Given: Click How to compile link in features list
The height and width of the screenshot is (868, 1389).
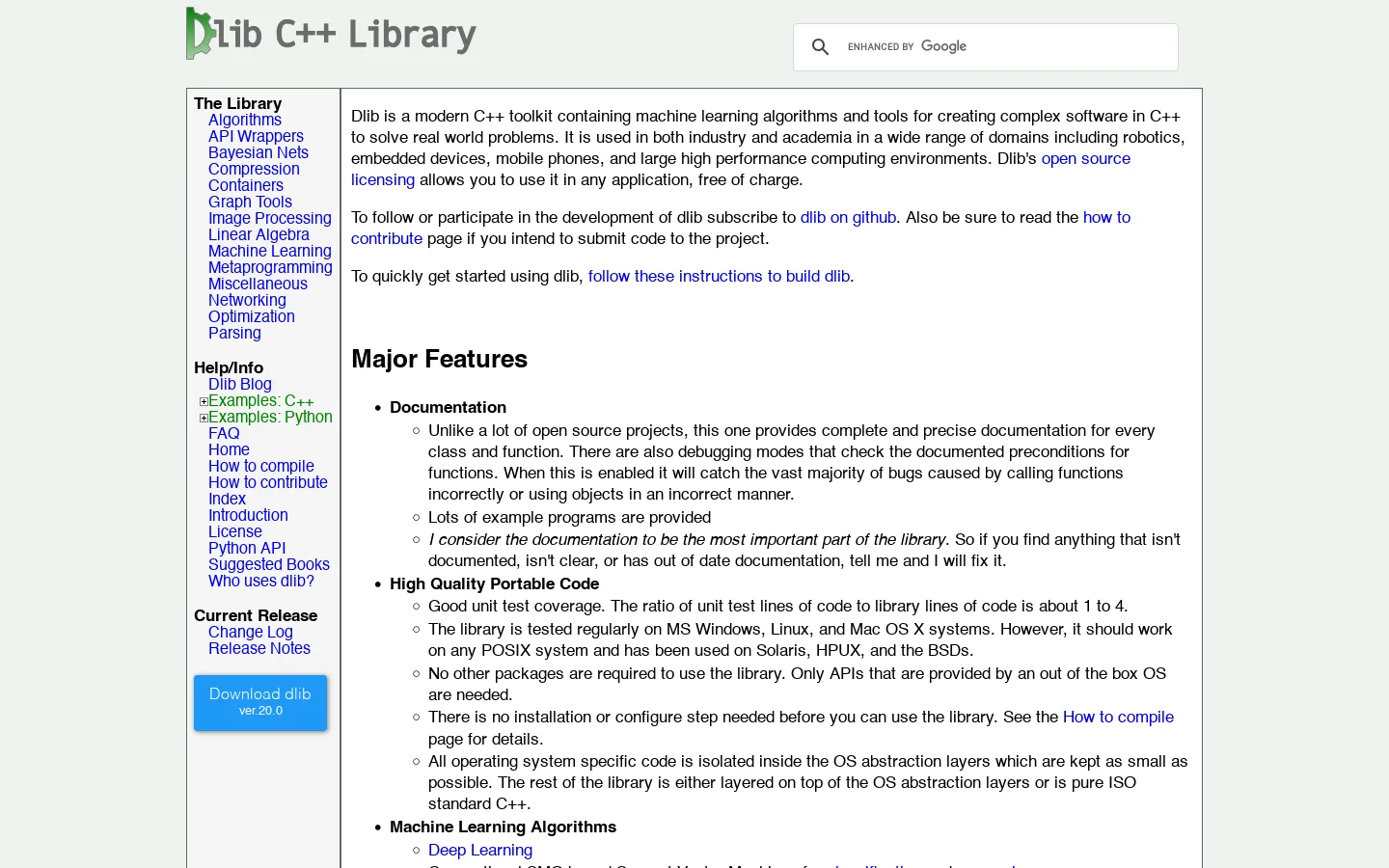Looking at the screenshot, I should pyautogui.click(x=1118, y=717).
